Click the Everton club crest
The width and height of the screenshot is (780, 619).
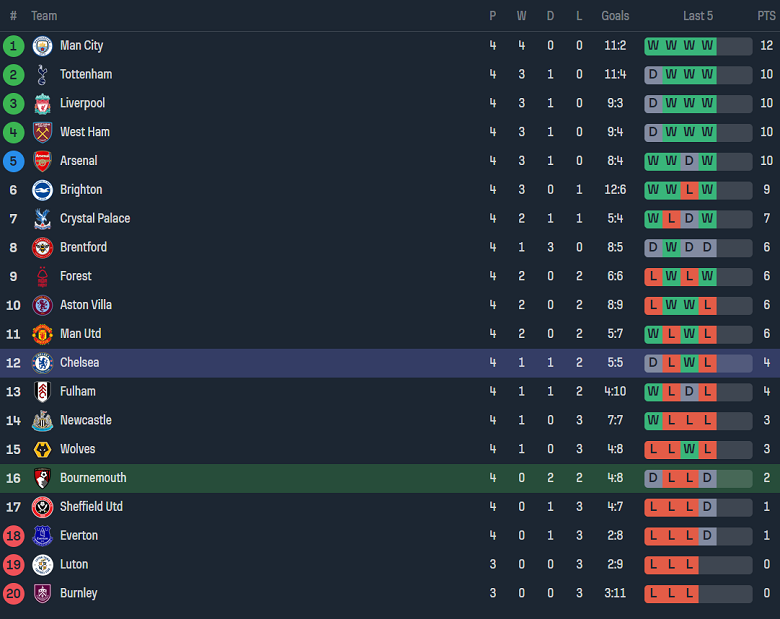click(42, 536)
